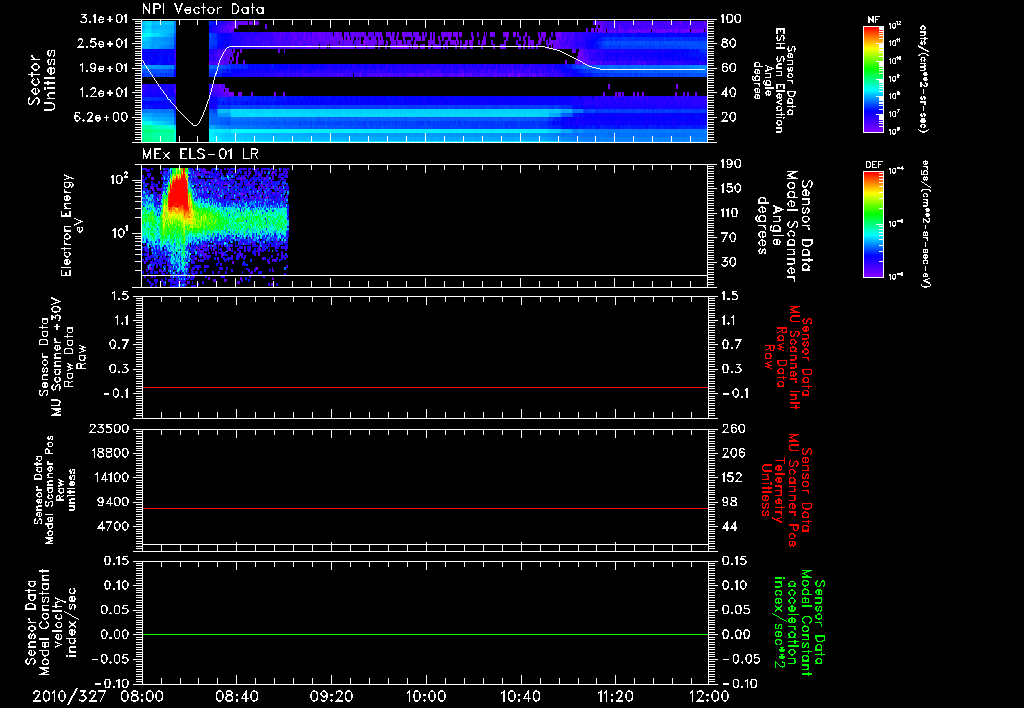Screen dimensions: 1024x708
Task: Click the cnts/(cm**2-sr-sec) color bar unit label
Action: (x=923, y=78)
